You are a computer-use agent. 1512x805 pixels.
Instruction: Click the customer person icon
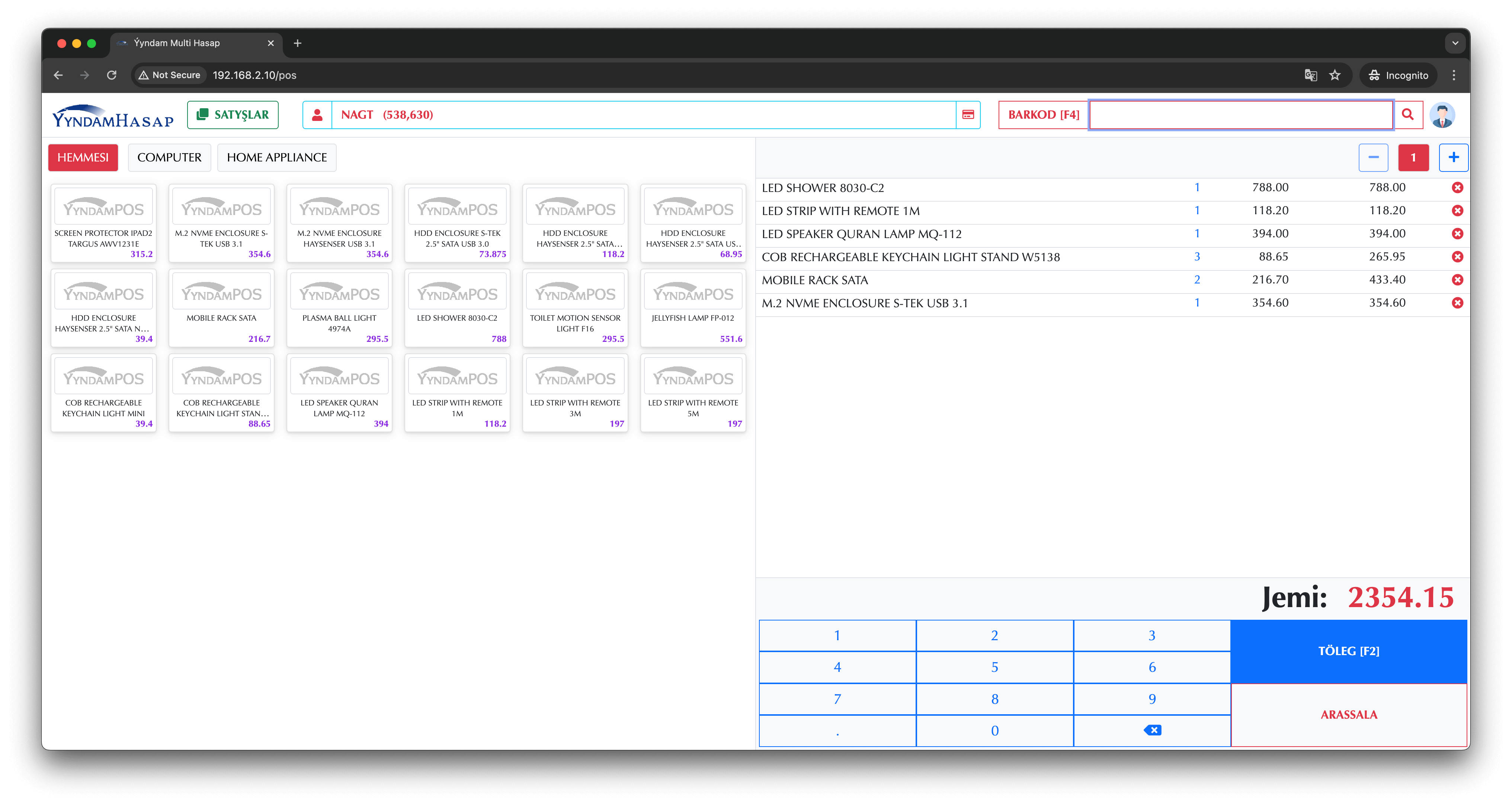point(317,115)
